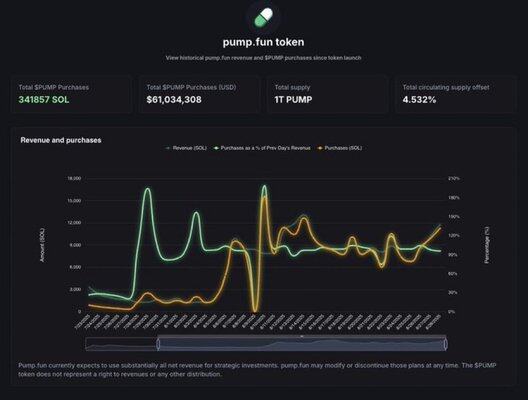Click the "Total supply" card label

tap(292, 87)
